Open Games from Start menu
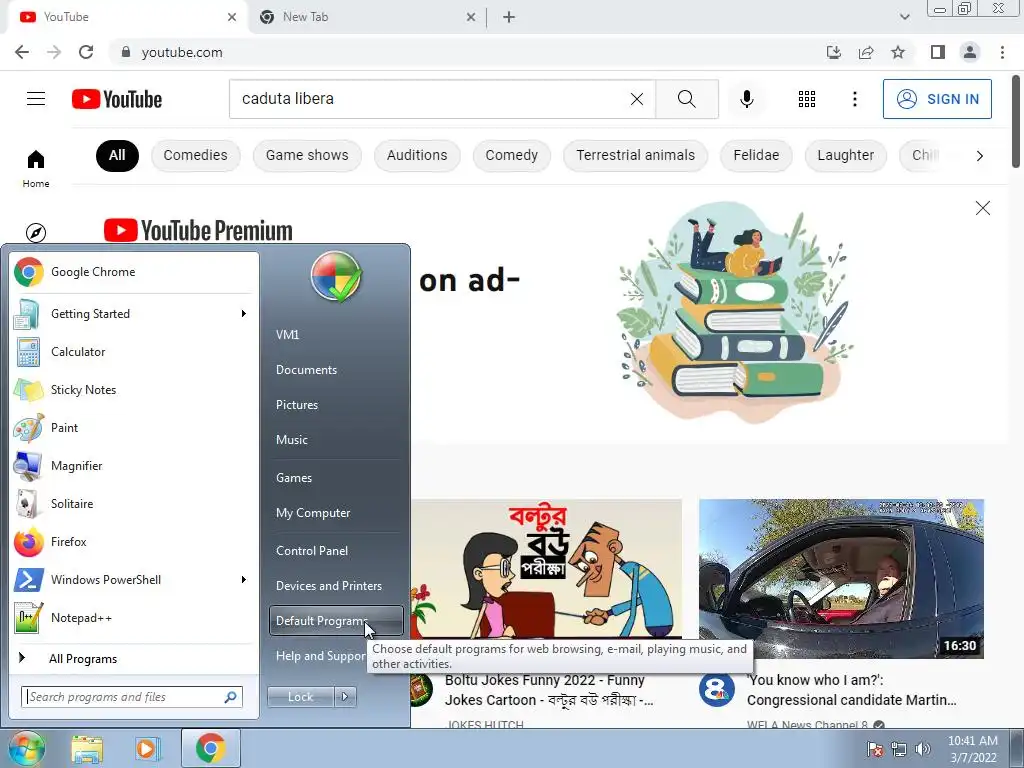 [x=336, y=477]
